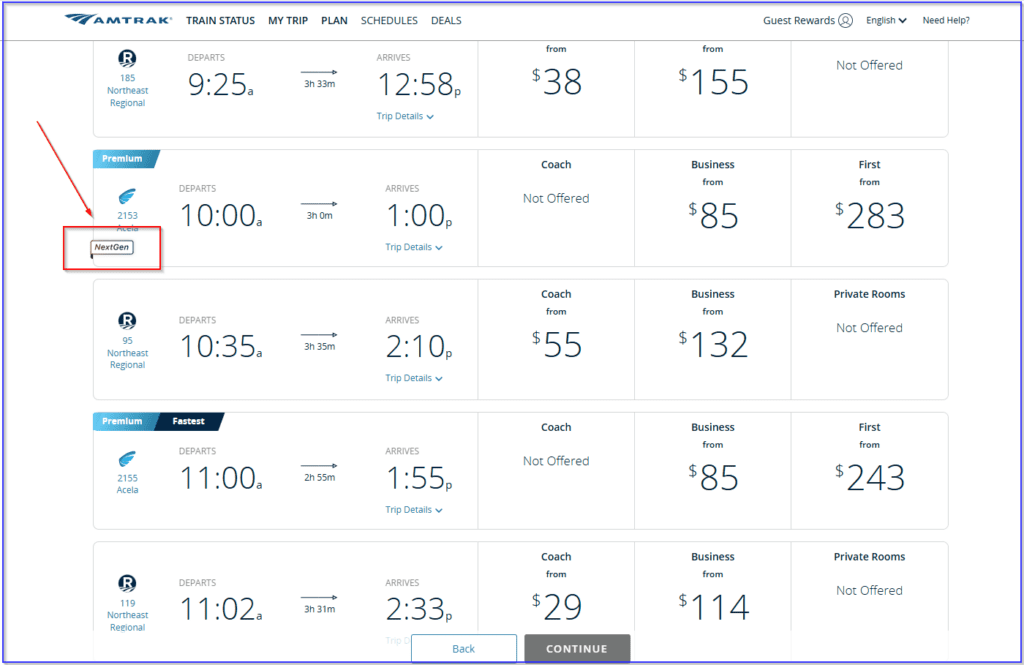Open the English language dropdown
The image size is (1024, 665).
point(886,20)
